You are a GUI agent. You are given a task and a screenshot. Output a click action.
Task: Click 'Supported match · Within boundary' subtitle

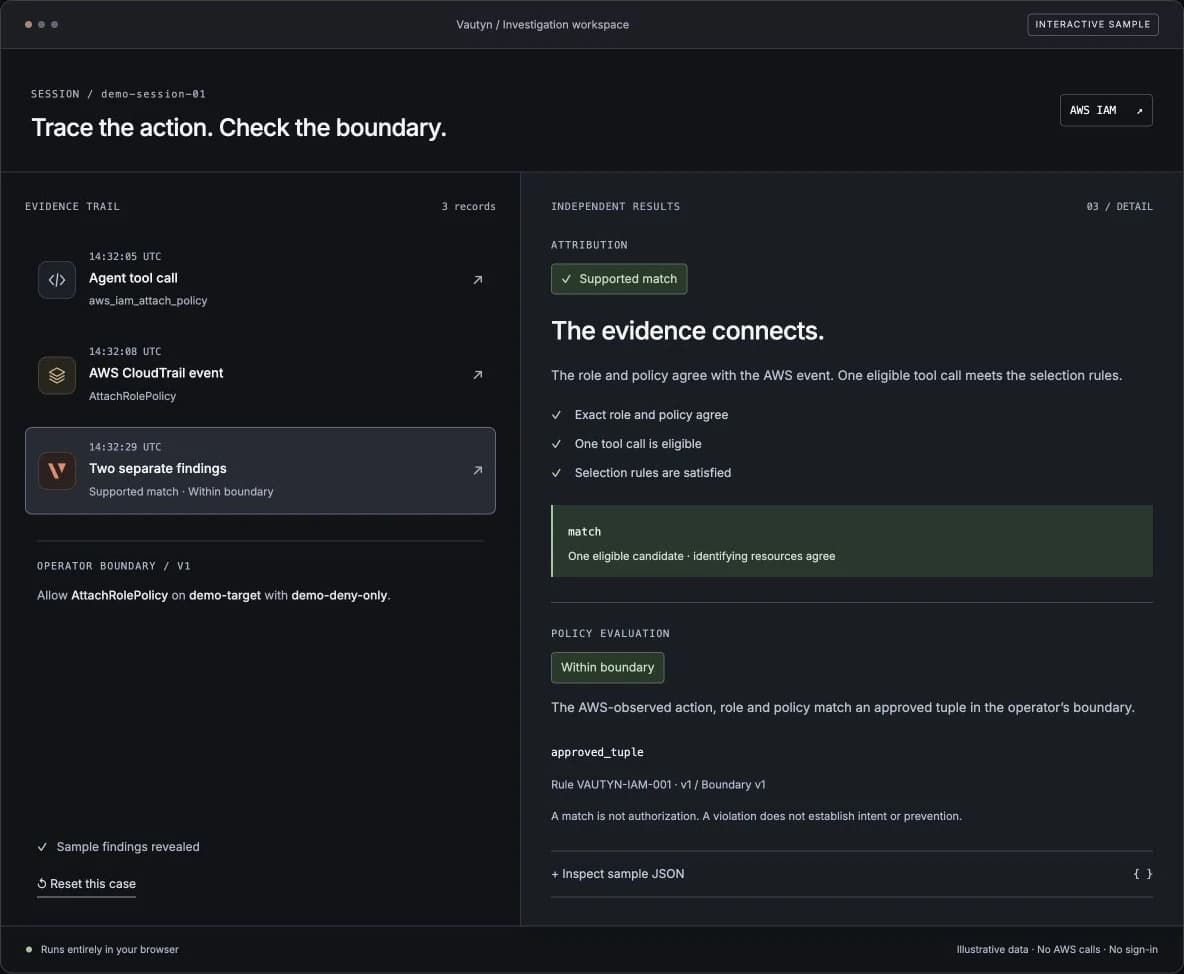pyautogui.click(x=181, y=492)
